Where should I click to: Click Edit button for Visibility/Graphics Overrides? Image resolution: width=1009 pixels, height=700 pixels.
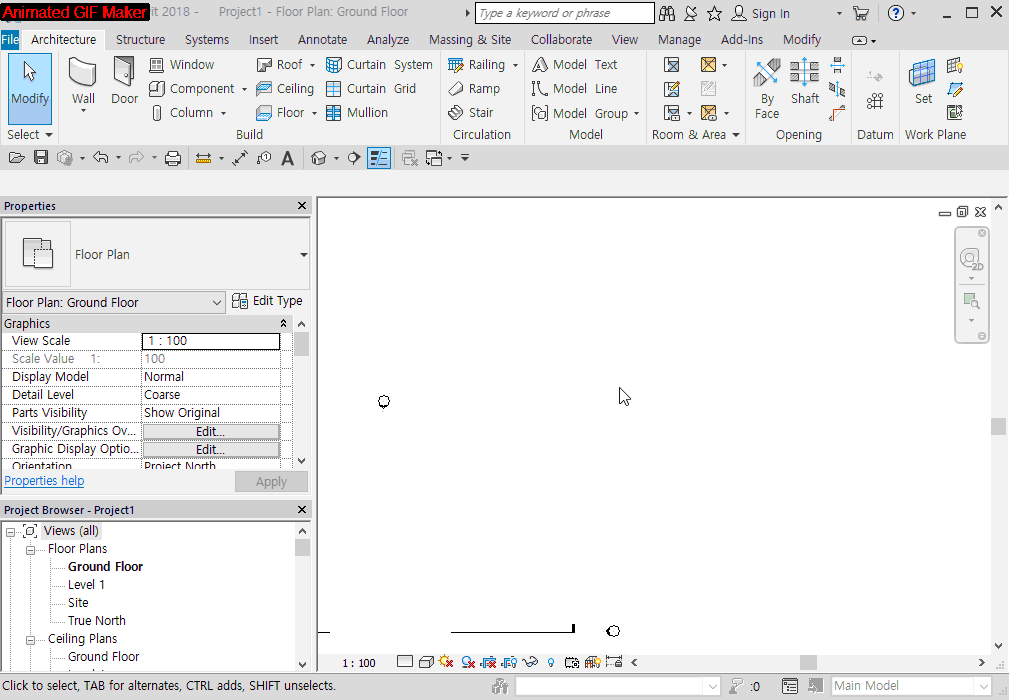tap(210, 431)
